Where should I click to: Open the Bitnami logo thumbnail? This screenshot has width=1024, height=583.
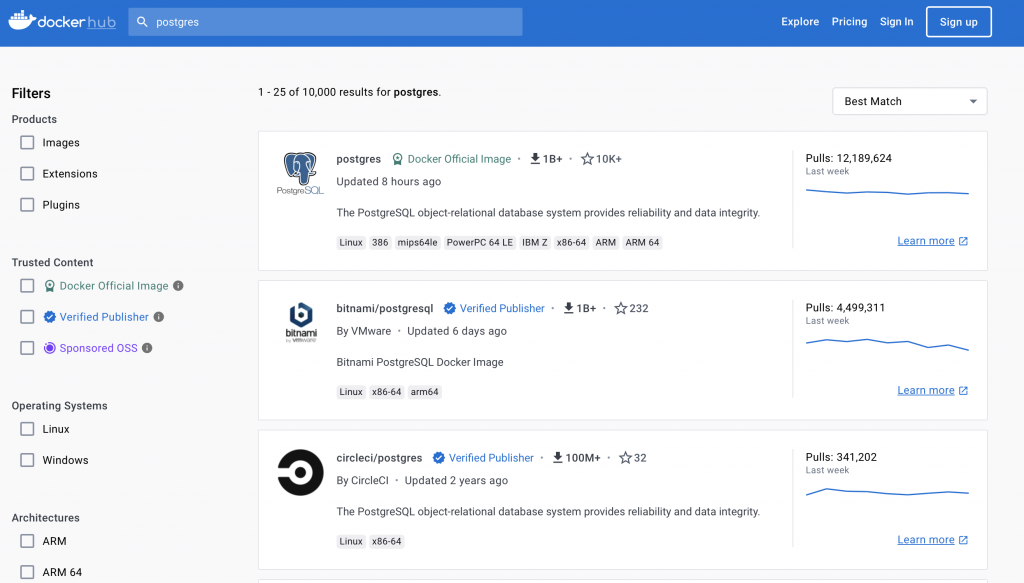300,323
